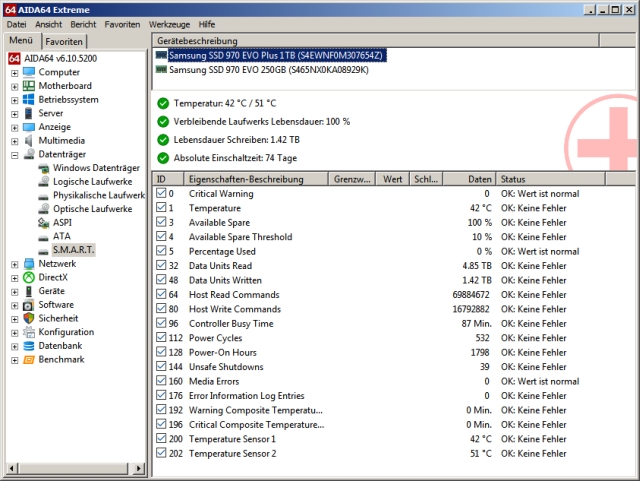Toggle the Data Units Written checkbox
640x481 pixels.
click(x=161, y=279)
